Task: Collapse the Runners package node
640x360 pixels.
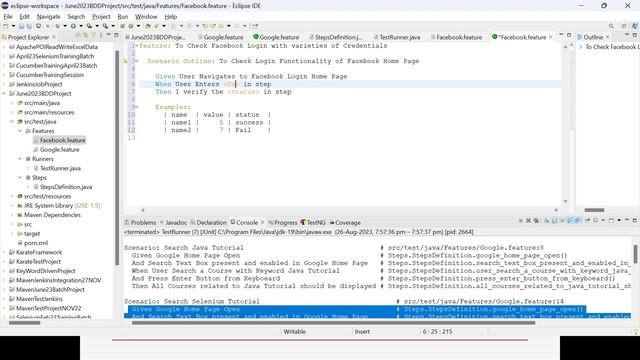Action: pyautogui.click(x=20, y=159)
